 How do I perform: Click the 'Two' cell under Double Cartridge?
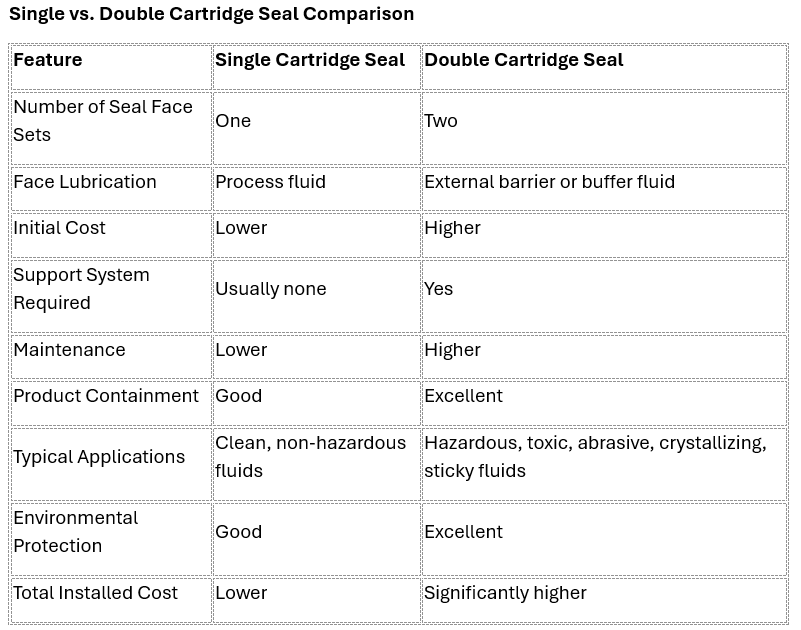pyautogui.click(x=604, y=128)
